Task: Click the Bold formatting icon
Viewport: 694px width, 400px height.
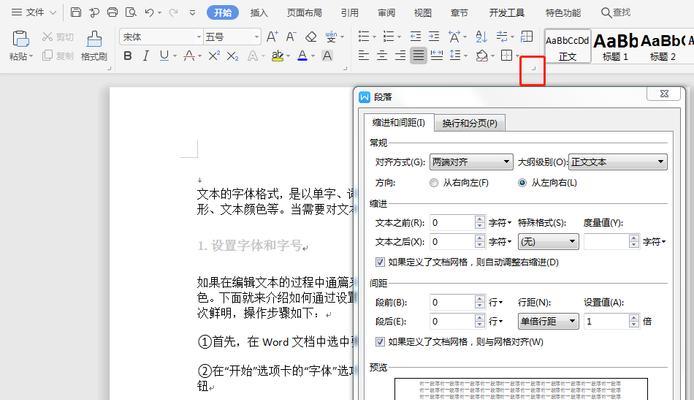Action: (x=128, y=56)
